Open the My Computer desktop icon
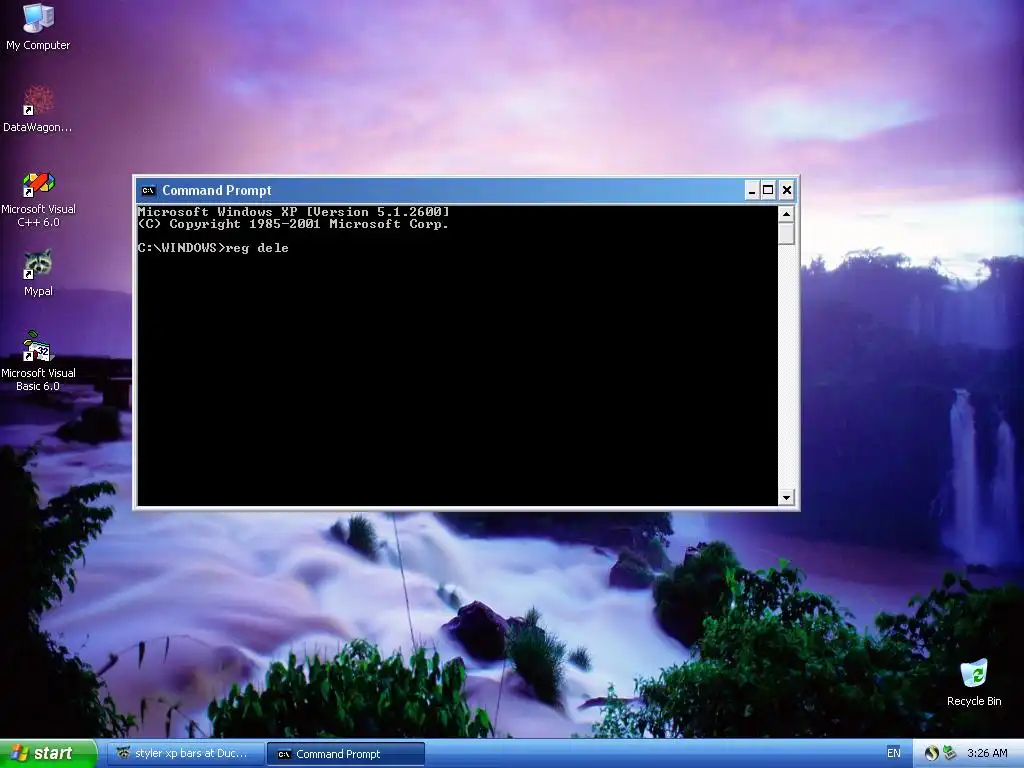Viewport: 1024px width, 768px height. pos(38,26)
